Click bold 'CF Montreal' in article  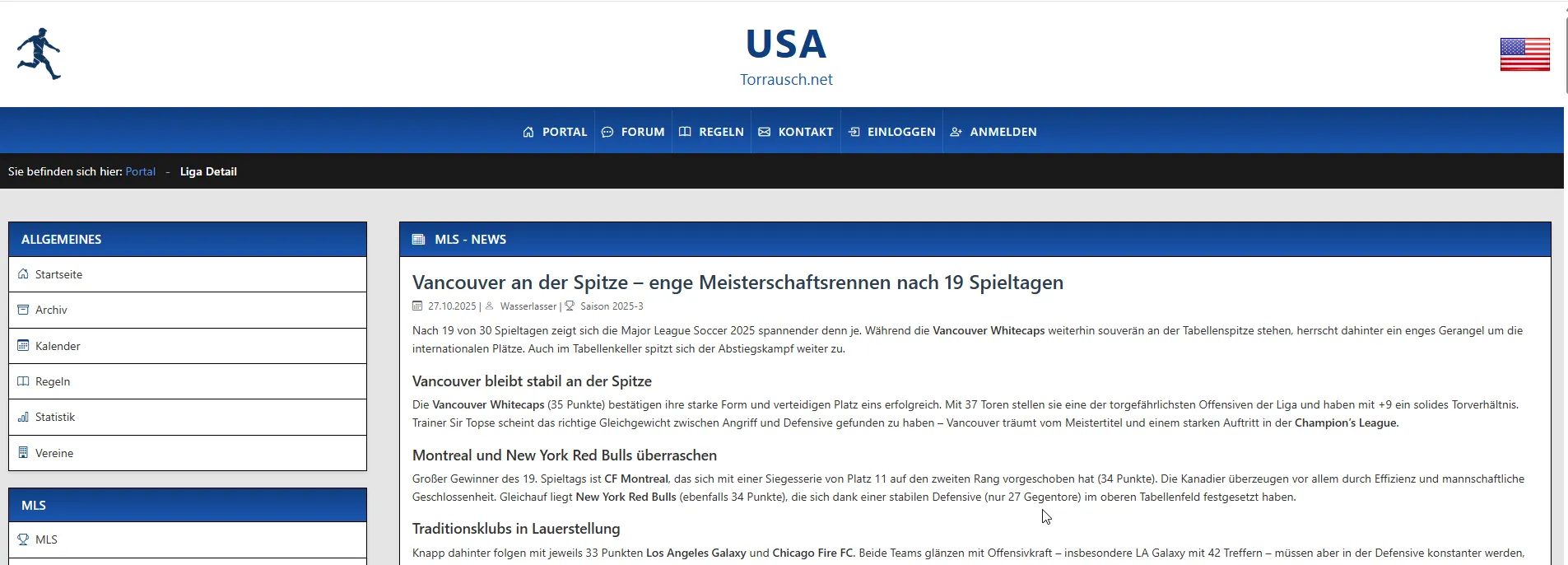pos(636,479)
